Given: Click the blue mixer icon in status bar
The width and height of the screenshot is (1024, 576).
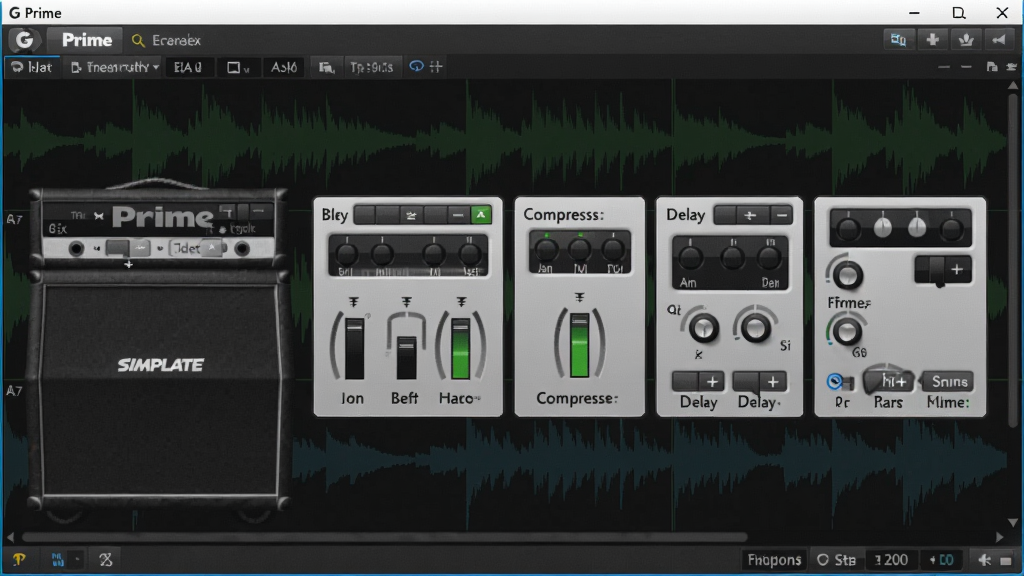Looking at the screenshot, I should 57,560.
